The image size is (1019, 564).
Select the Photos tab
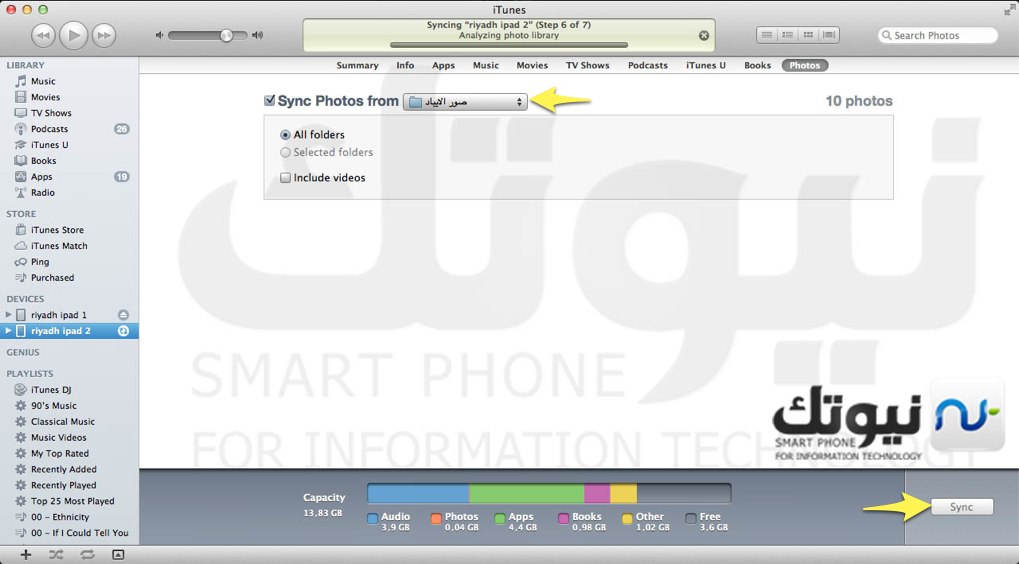click(805, 66)
